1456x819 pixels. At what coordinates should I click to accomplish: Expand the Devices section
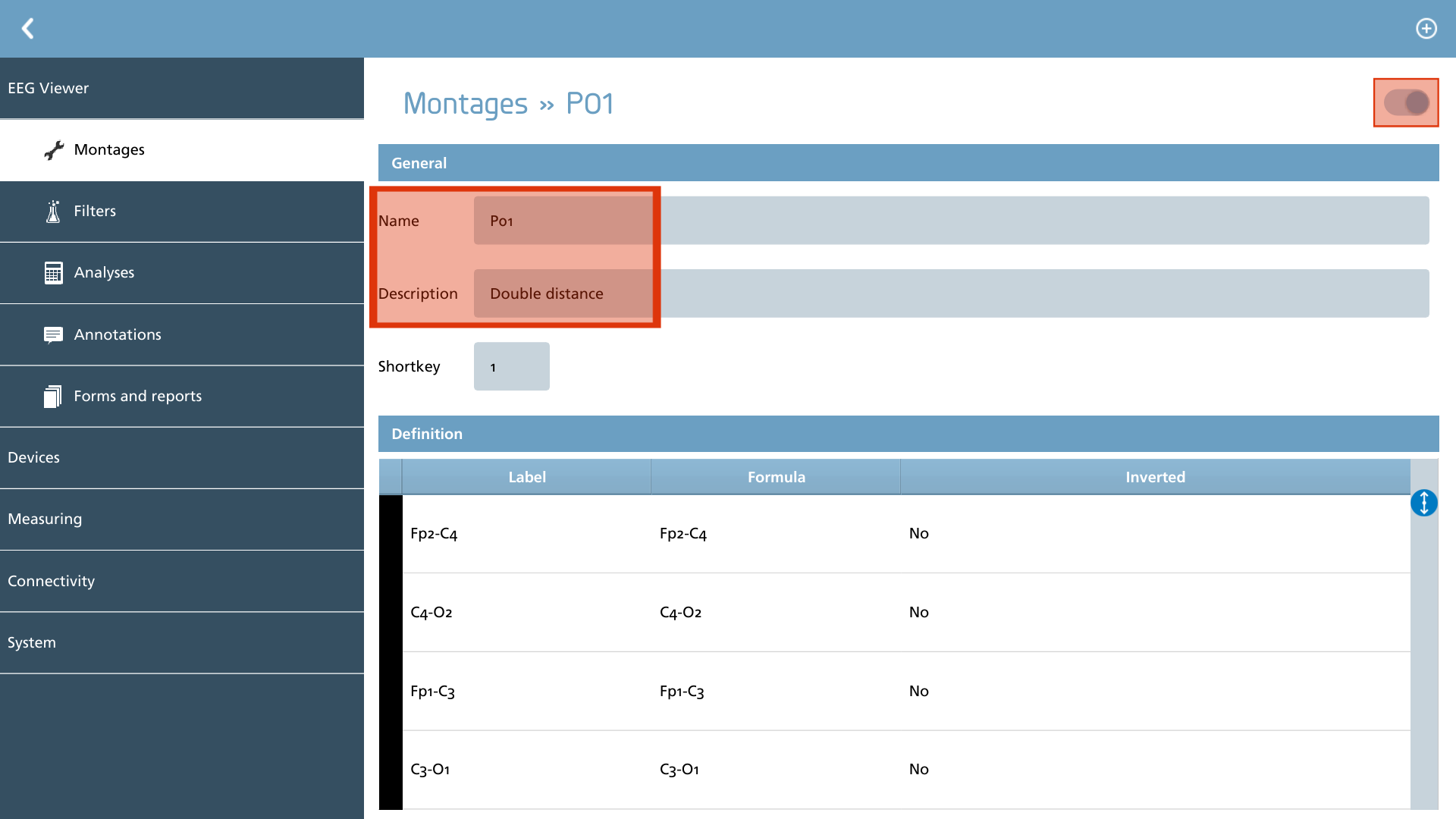[182, 458]
